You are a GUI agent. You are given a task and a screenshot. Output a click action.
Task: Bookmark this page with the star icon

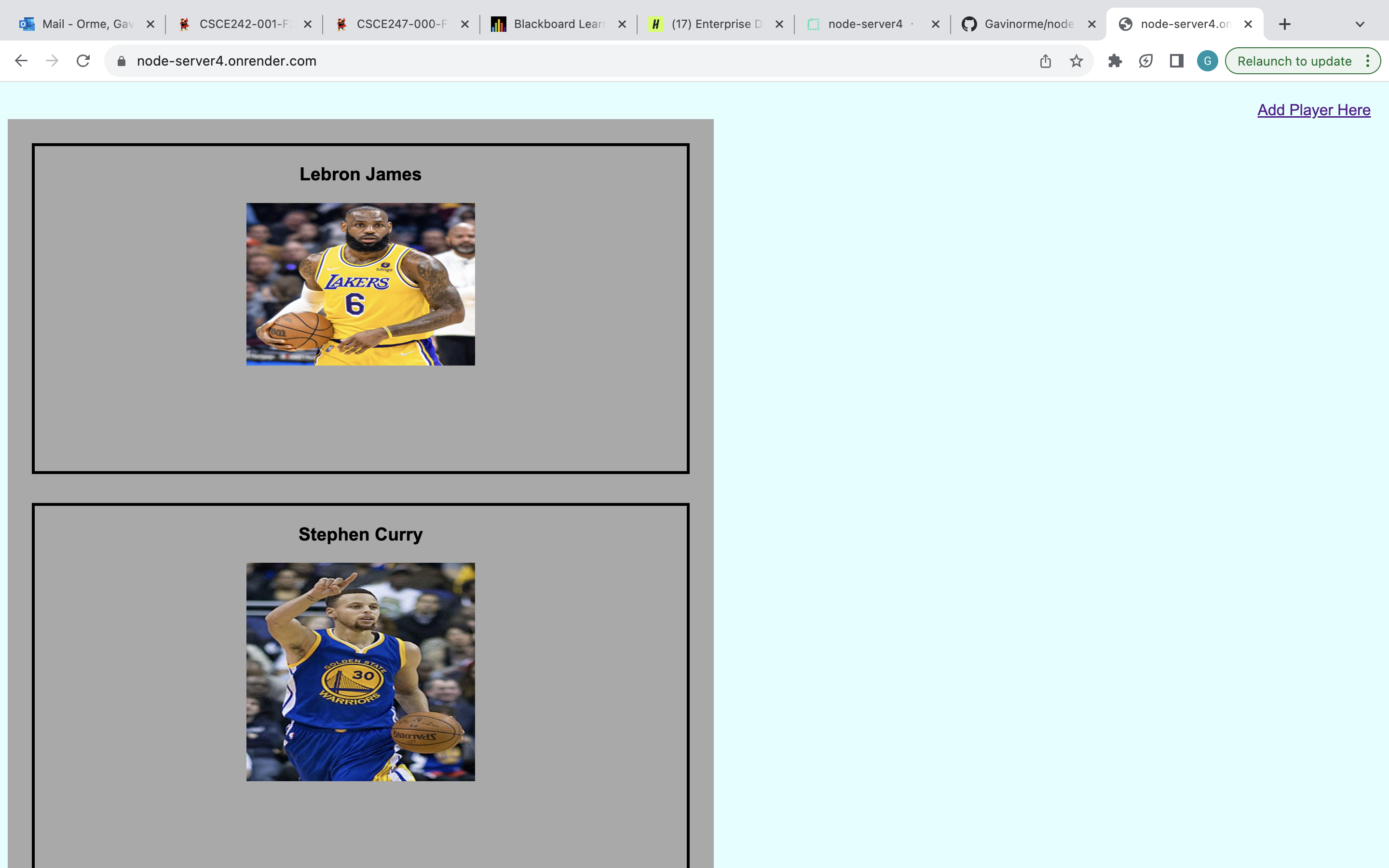coord(1076,61)
